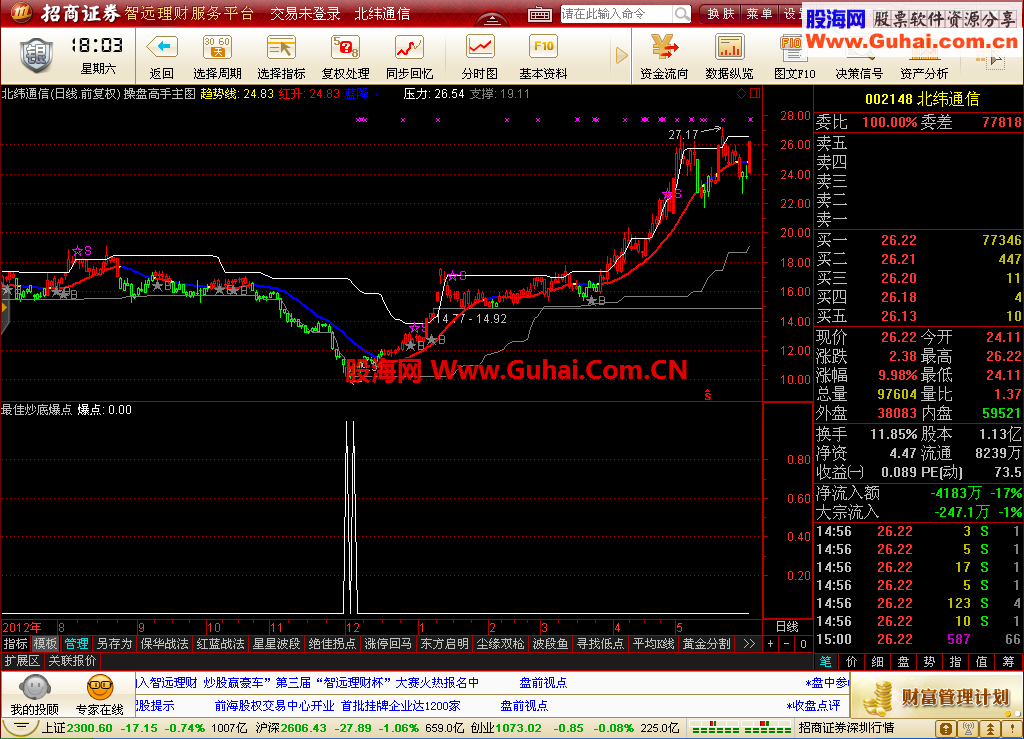Switch to the 东方启明 indicator tab

(445, 644)
